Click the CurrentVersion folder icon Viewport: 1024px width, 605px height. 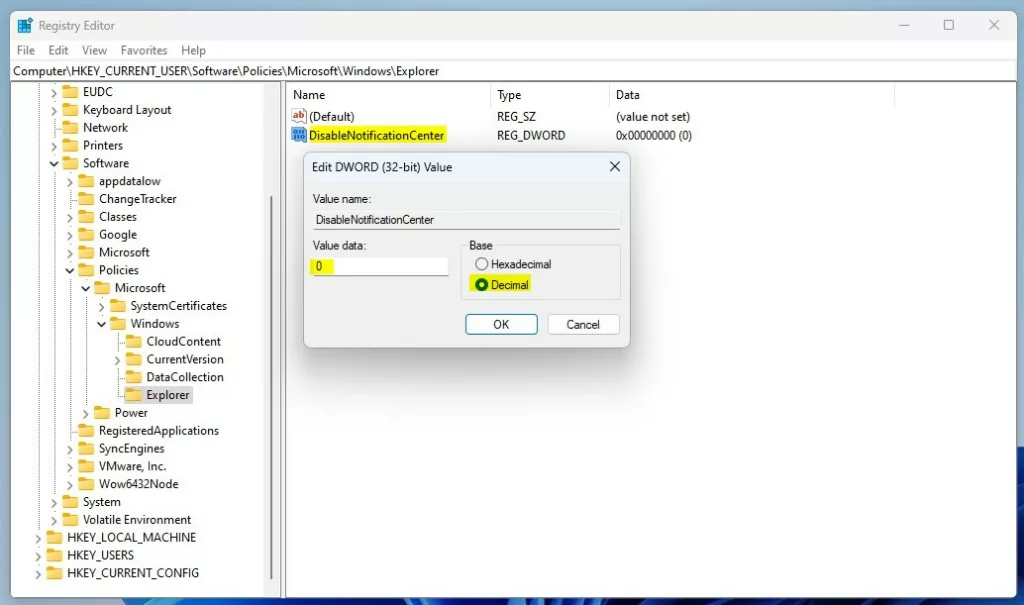point(133,359)
